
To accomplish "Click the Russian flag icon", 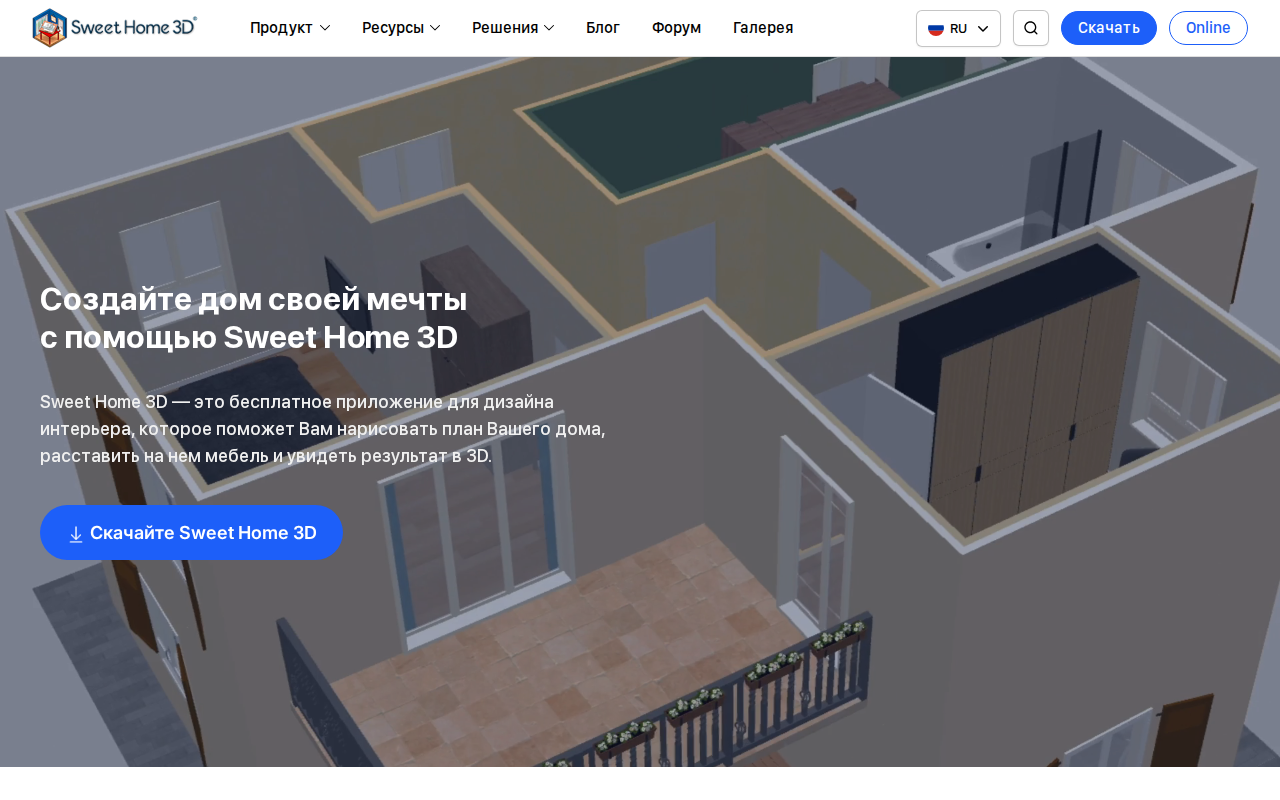I will pyautogui.click(x=936, y=29).
